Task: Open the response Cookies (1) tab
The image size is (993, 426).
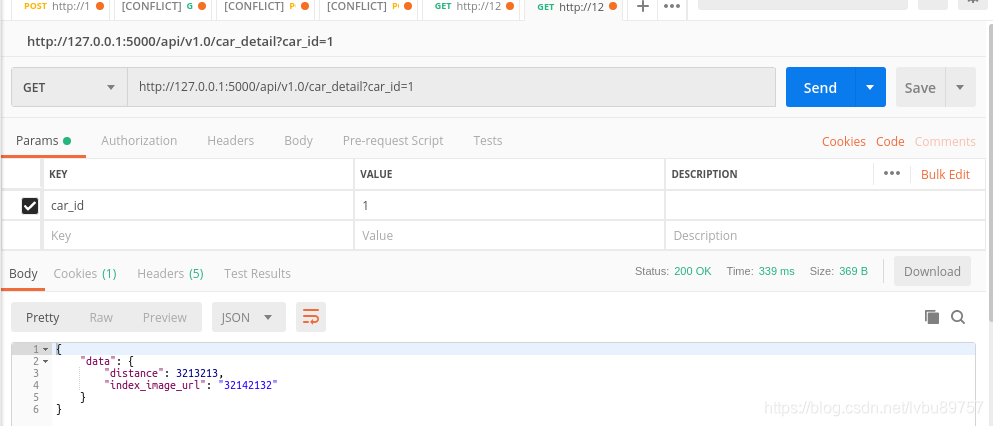Action: click(85, 273)
